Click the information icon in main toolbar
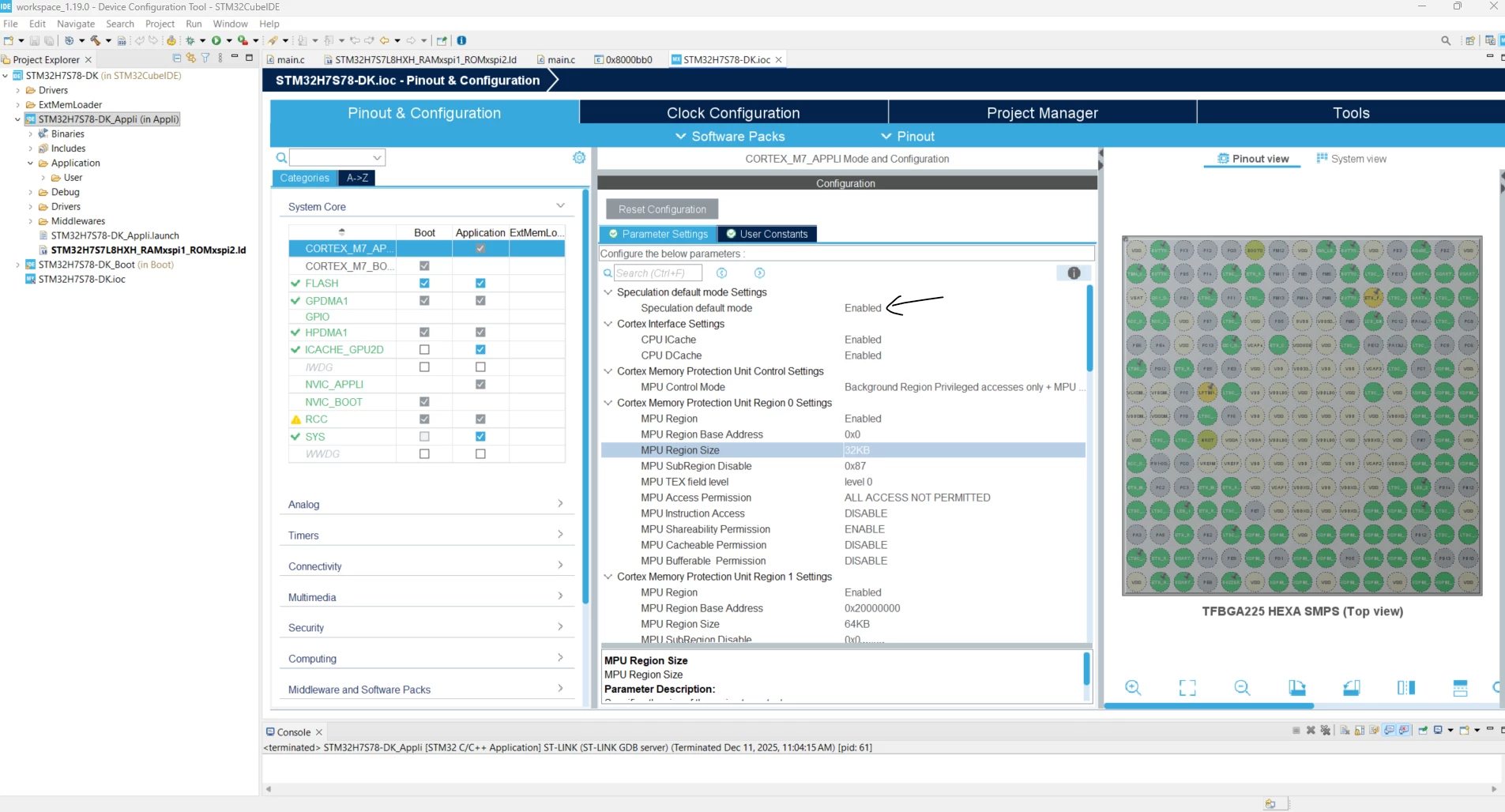Image resolution: width=1505 pixels, height=812 pixels. click(x=461, y=40)
